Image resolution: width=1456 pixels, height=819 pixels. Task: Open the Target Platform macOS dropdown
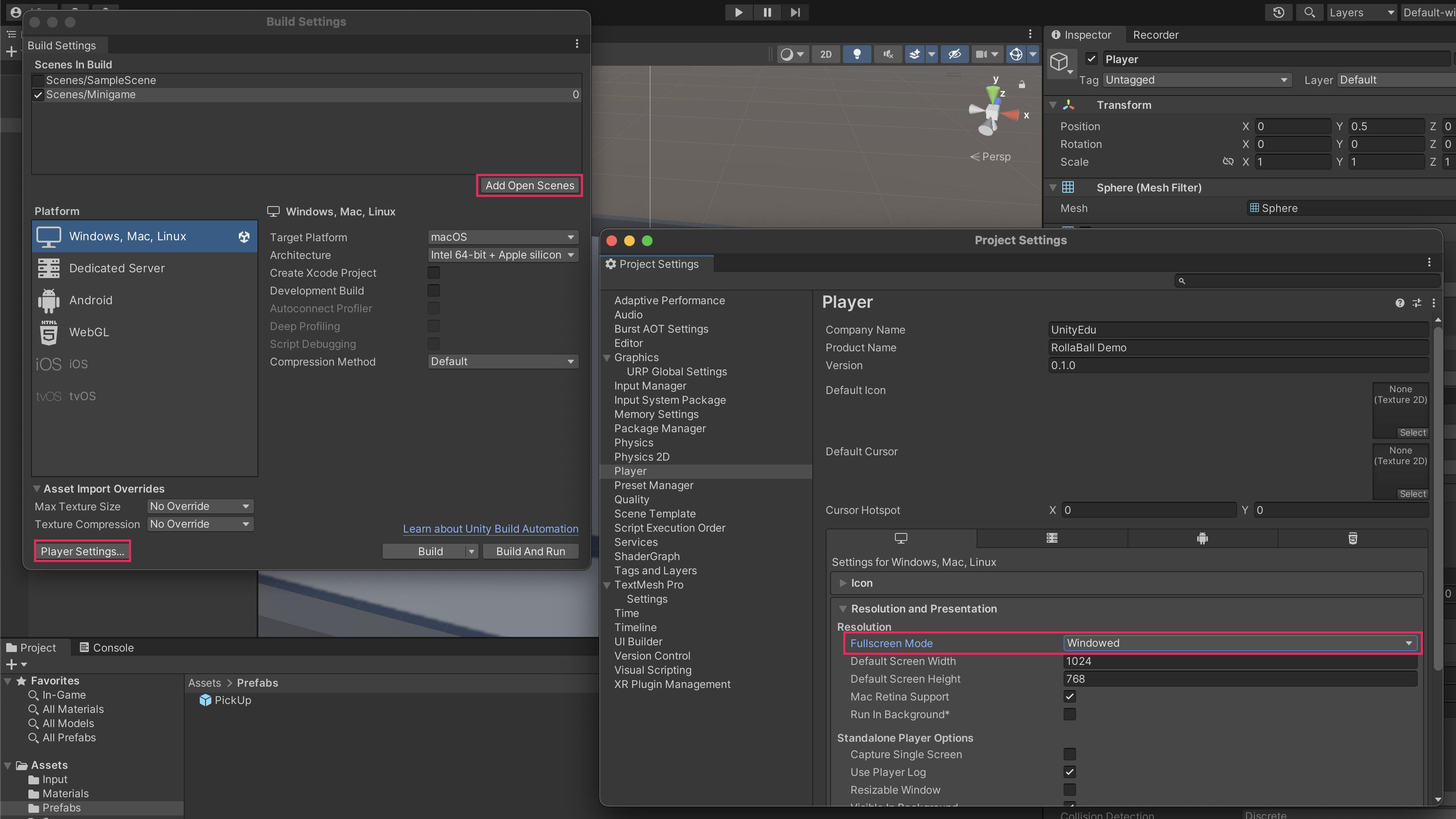coord(502,237)
